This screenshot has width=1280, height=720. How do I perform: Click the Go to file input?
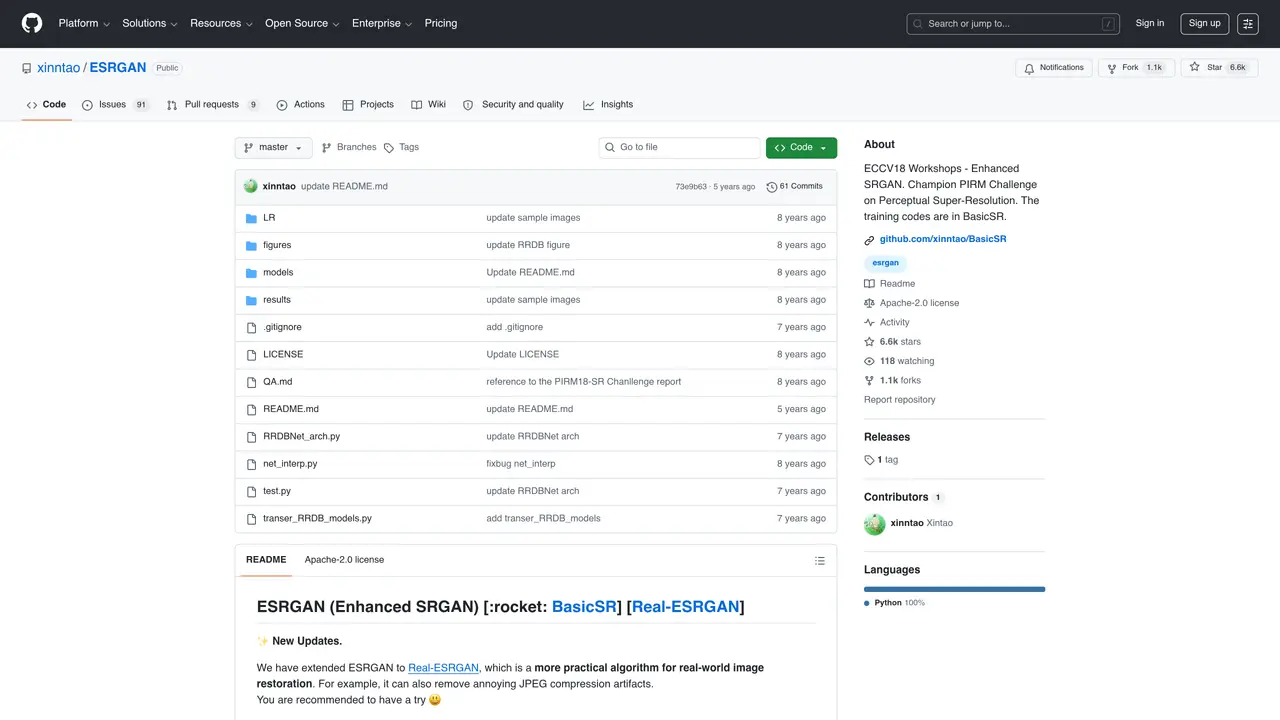pos(679,148)
